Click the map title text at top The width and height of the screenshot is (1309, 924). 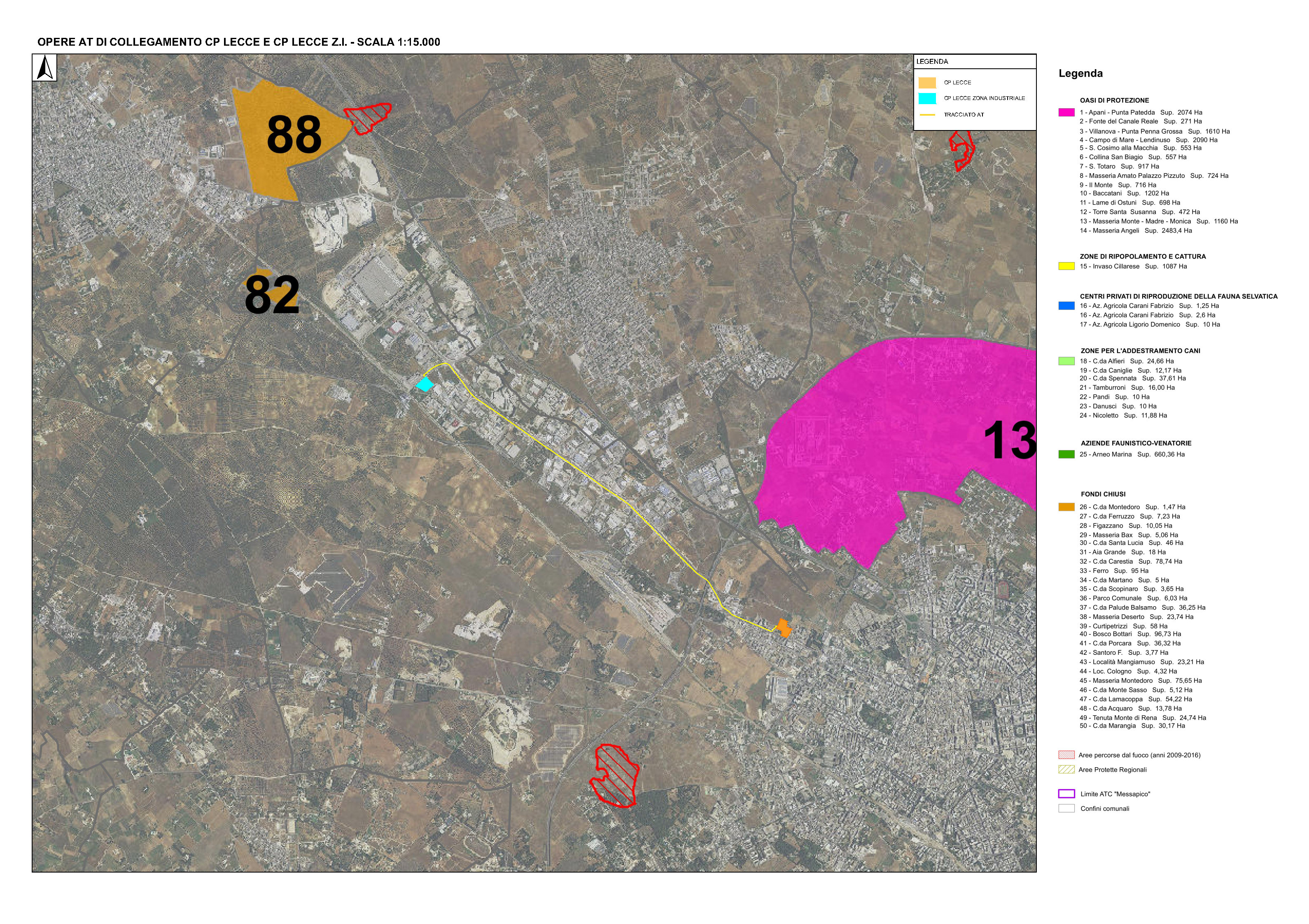pyautogui.click(x=238, y=42)
